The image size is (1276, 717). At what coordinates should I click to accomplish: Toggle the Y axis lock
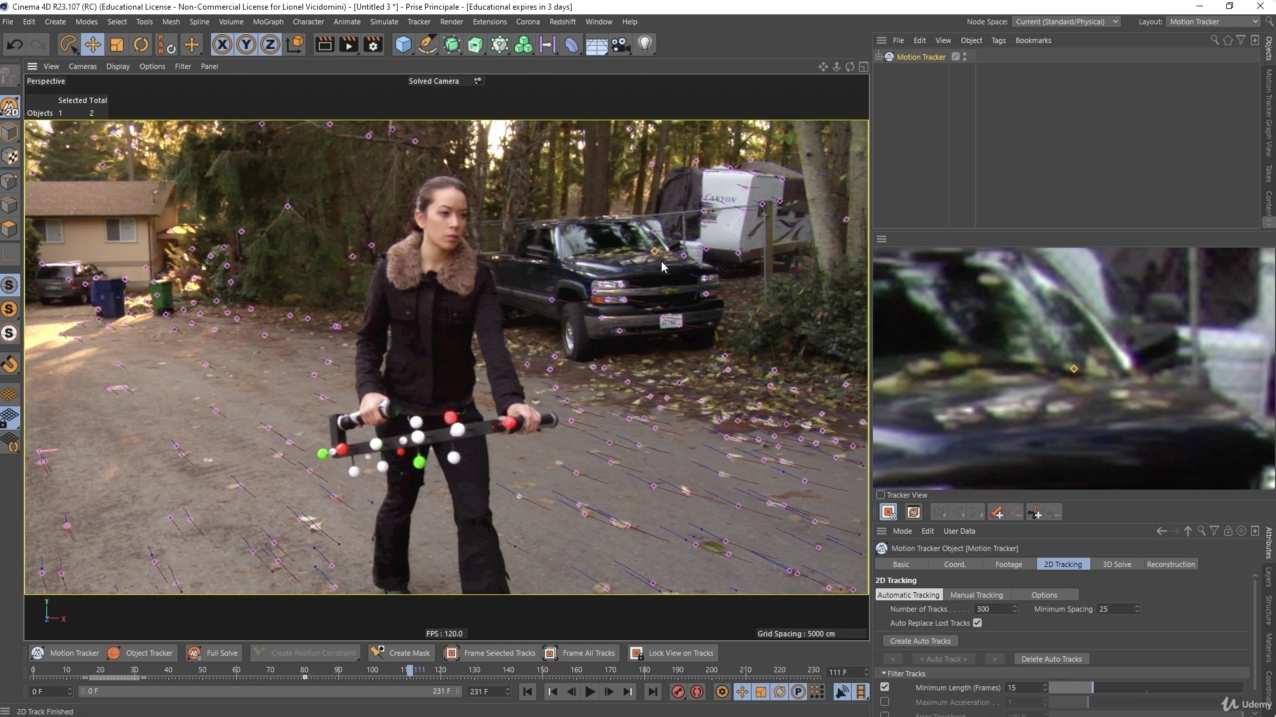(246, 44)
